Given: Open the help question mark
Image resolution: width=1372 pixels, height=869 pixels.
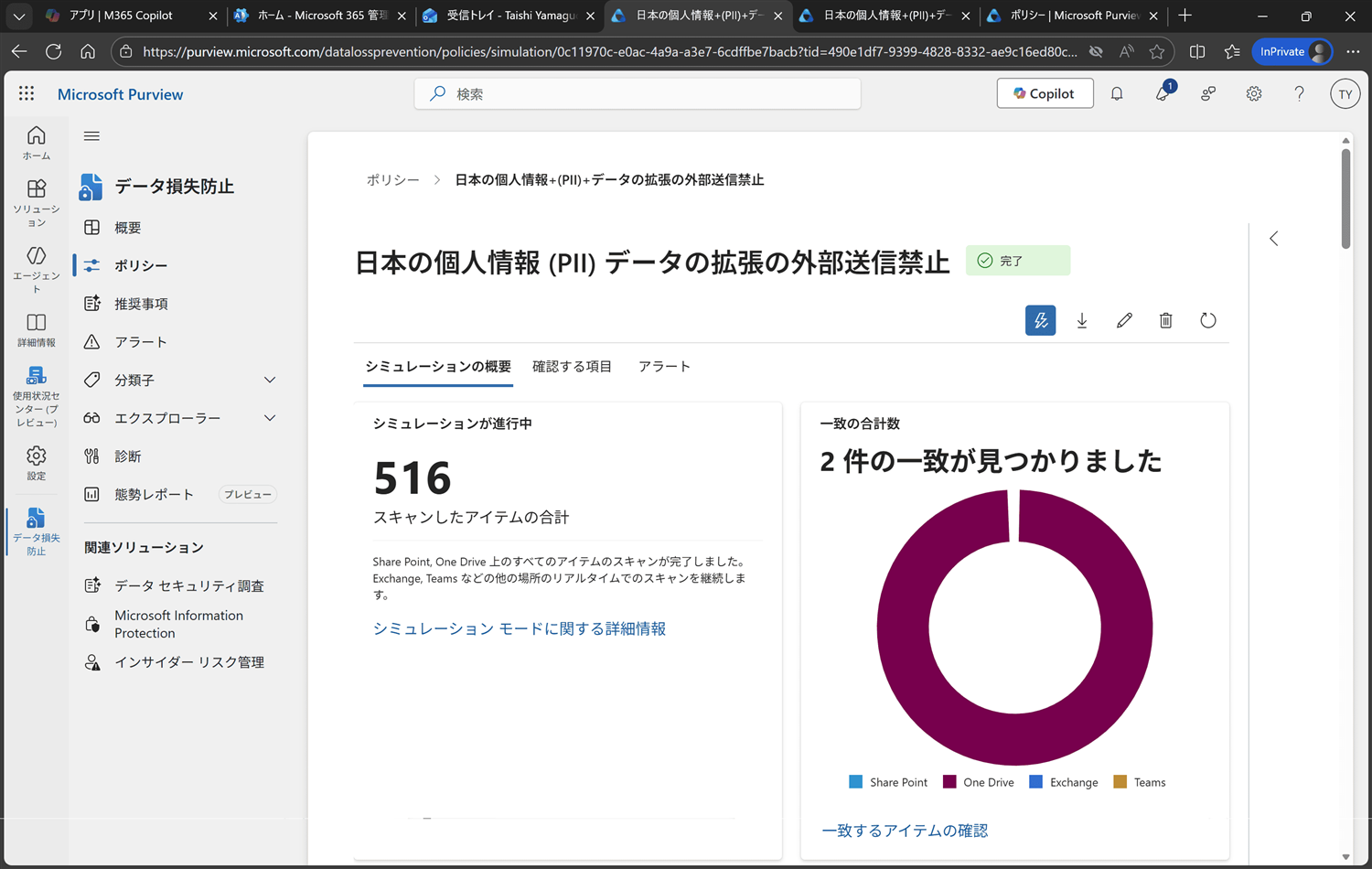Looking at the screenshot, I should 1299,93.
